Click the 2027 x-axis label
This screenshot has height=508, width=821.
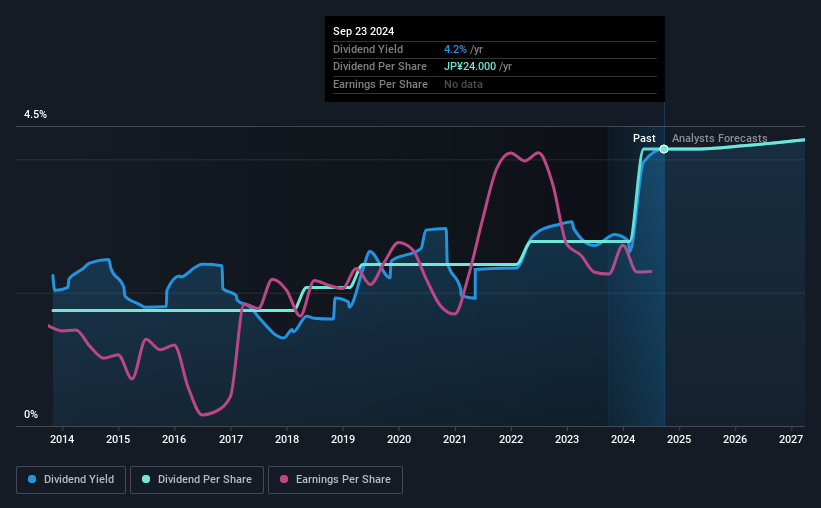(x=791, y=439)
